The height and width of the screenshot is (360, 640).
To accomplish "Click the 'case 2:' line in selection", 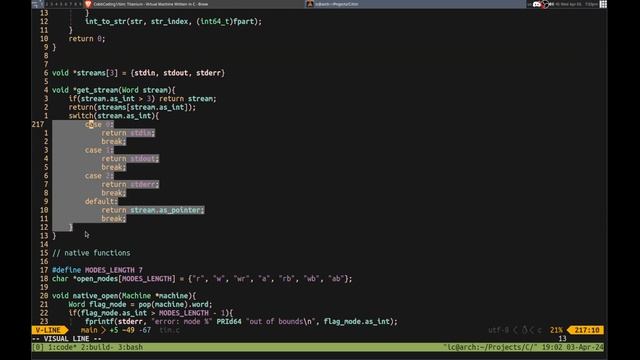I will (99, 176).
